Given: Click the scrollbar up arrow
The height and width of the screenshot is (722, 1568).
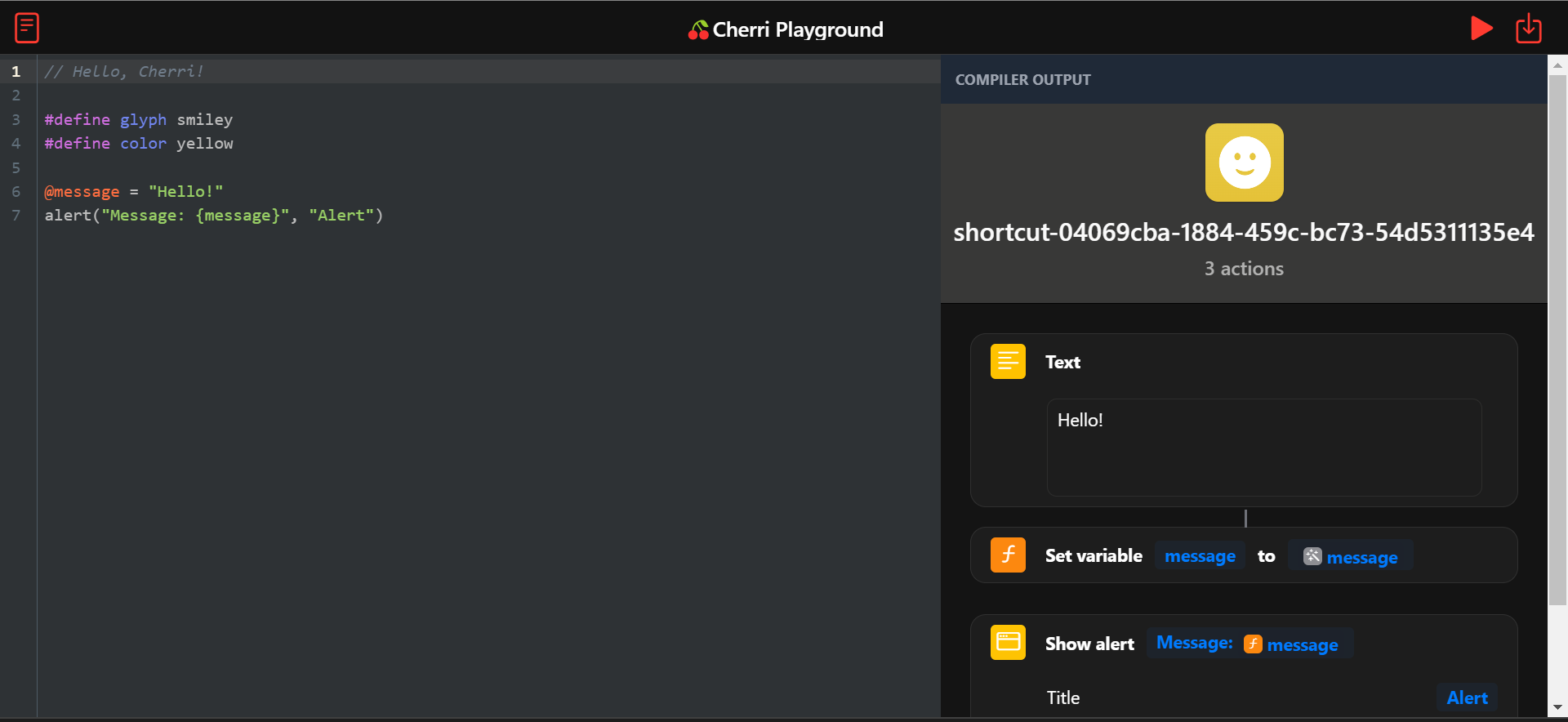Looking at the screenshot, I should pyautogui.click(x=1557, y=65).
